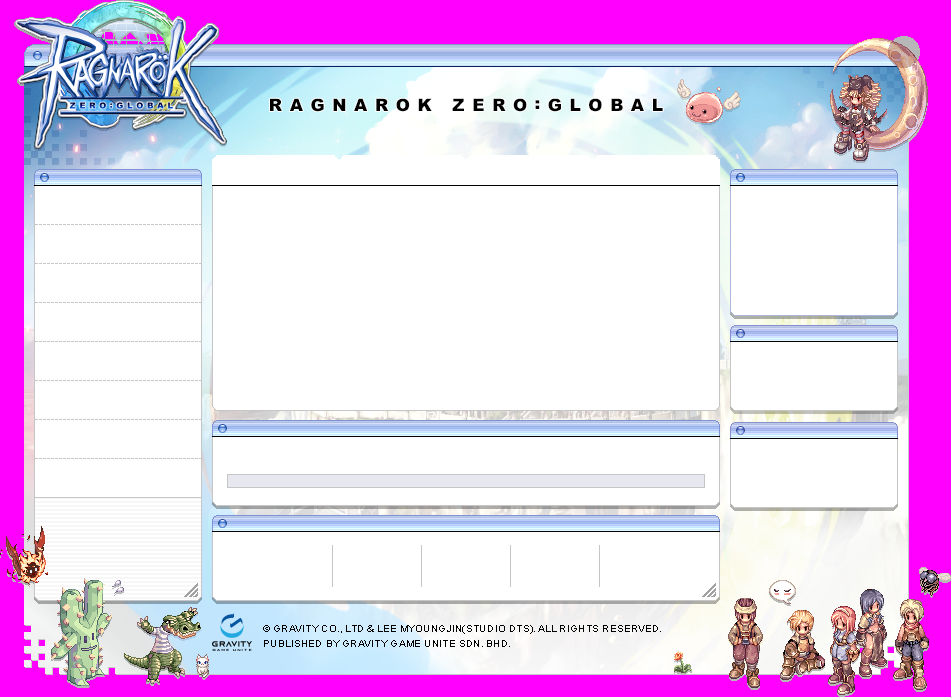
Task: Click the Gravity Game Unite logo
Action: 232,633
